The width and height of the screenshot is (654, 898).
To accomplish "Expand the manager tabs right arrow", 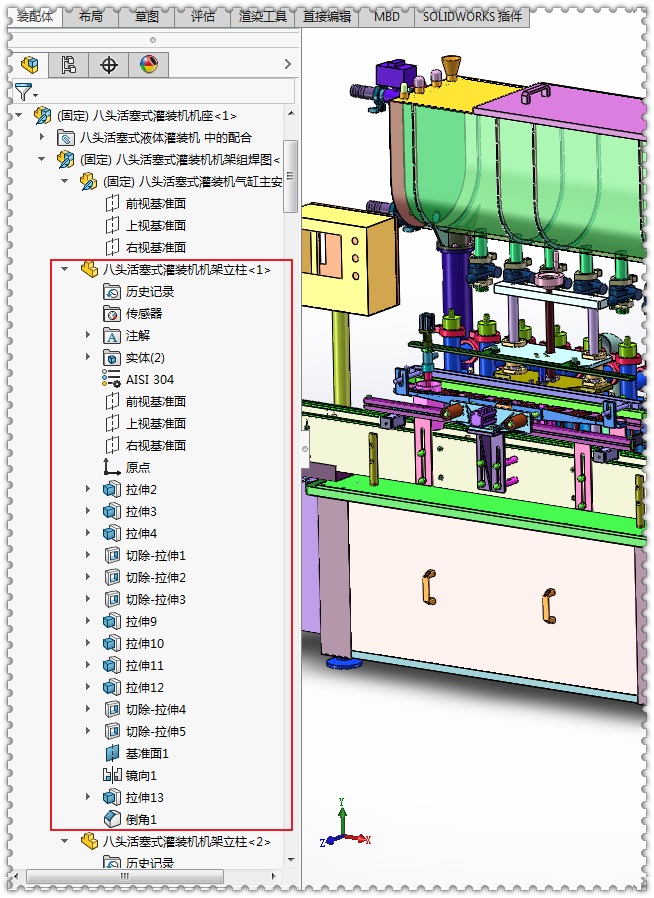I will 288,65.
